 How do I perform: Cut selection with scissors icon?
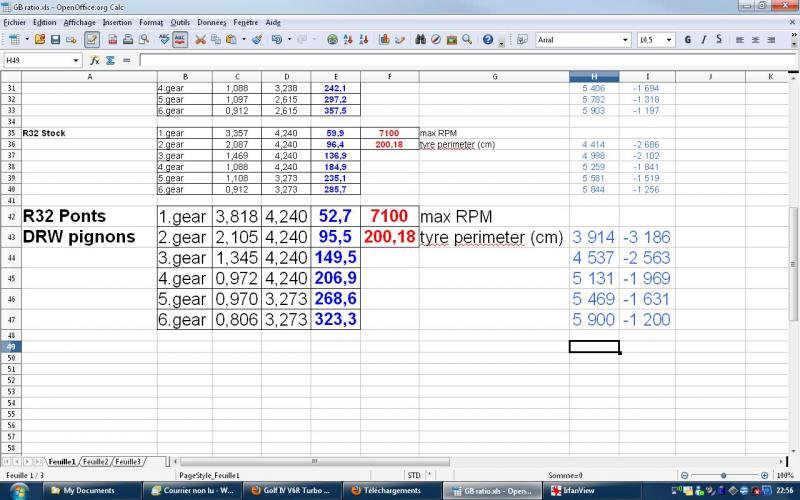click(201, 39)
